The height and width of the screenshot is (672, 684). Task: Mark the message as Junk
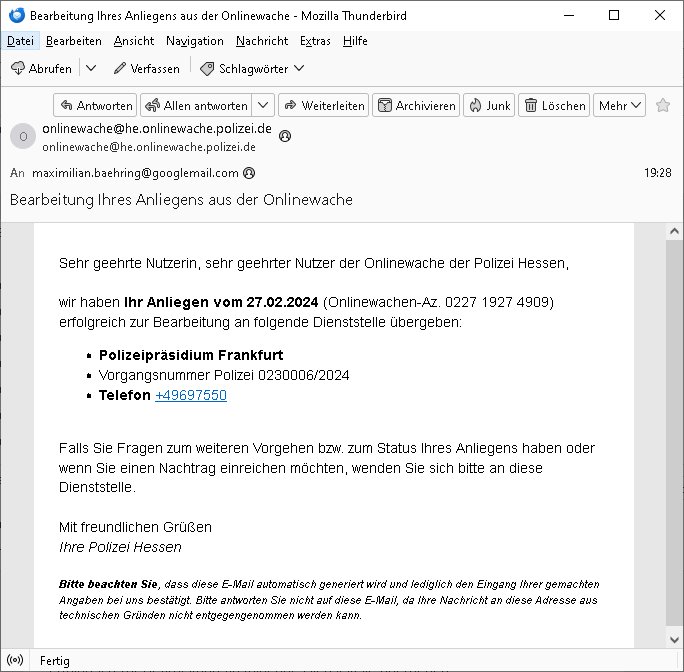(488, 105)
